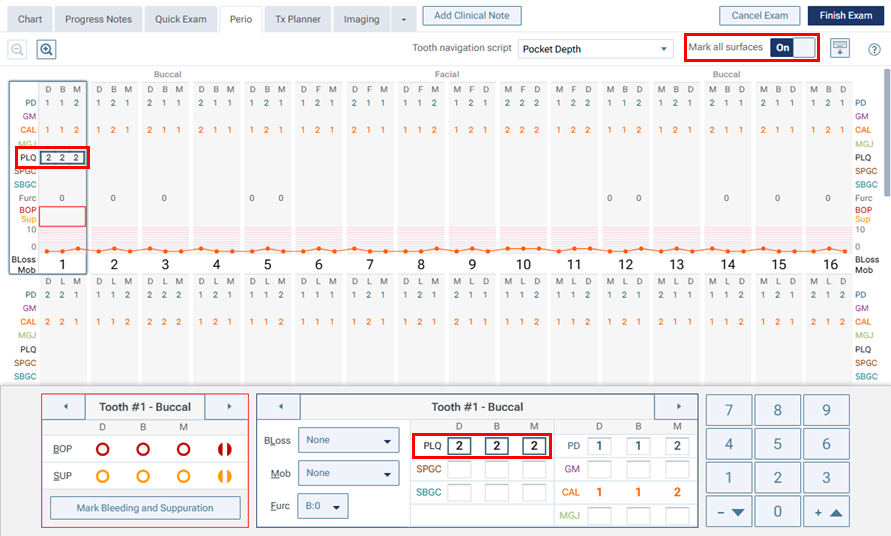Go to next tooth in bleeding panel
Viewport: 891px width, 536px height.
click(x=228, y=407)
